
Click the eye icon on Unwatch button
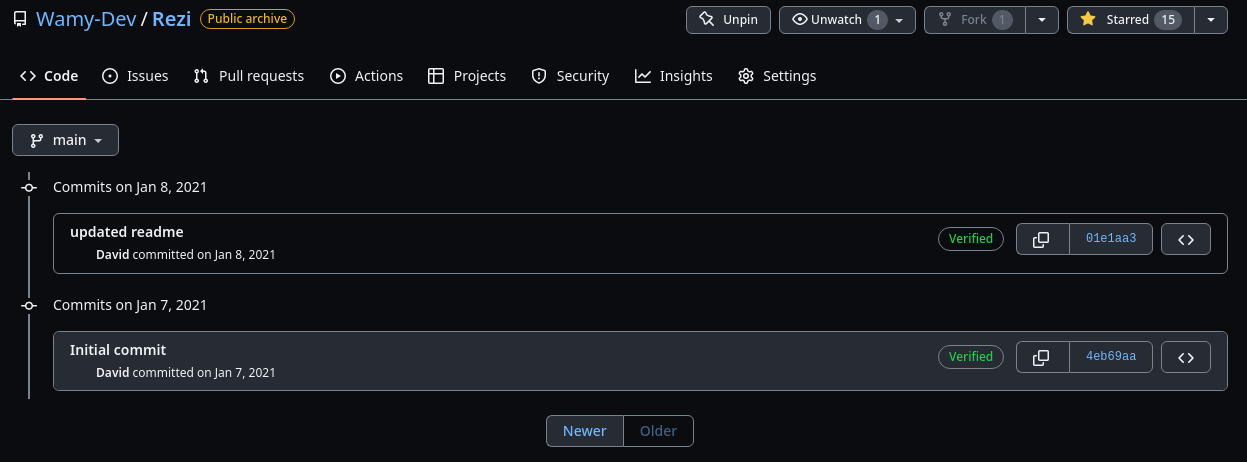pos(799,19)
